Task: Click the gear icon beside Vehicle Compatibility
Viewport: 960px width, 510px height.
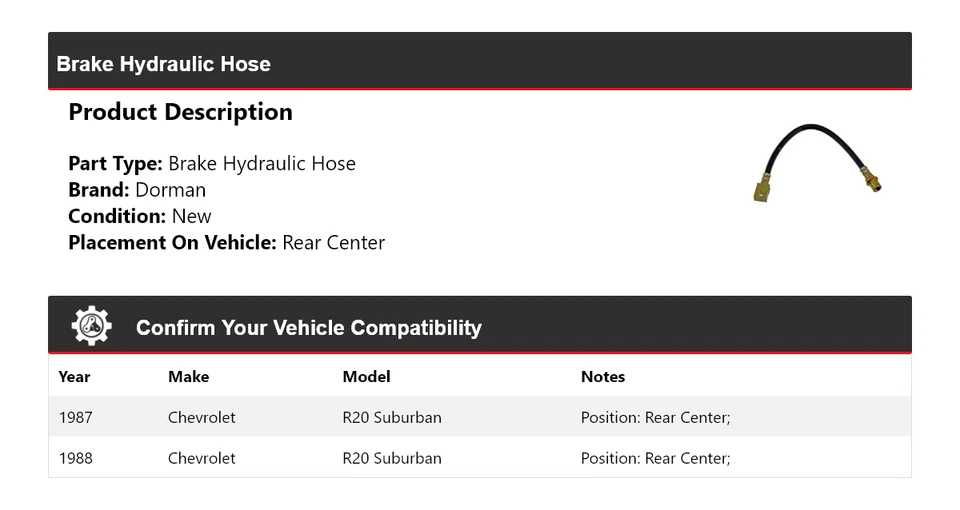Action: click(x=91, y=327)
